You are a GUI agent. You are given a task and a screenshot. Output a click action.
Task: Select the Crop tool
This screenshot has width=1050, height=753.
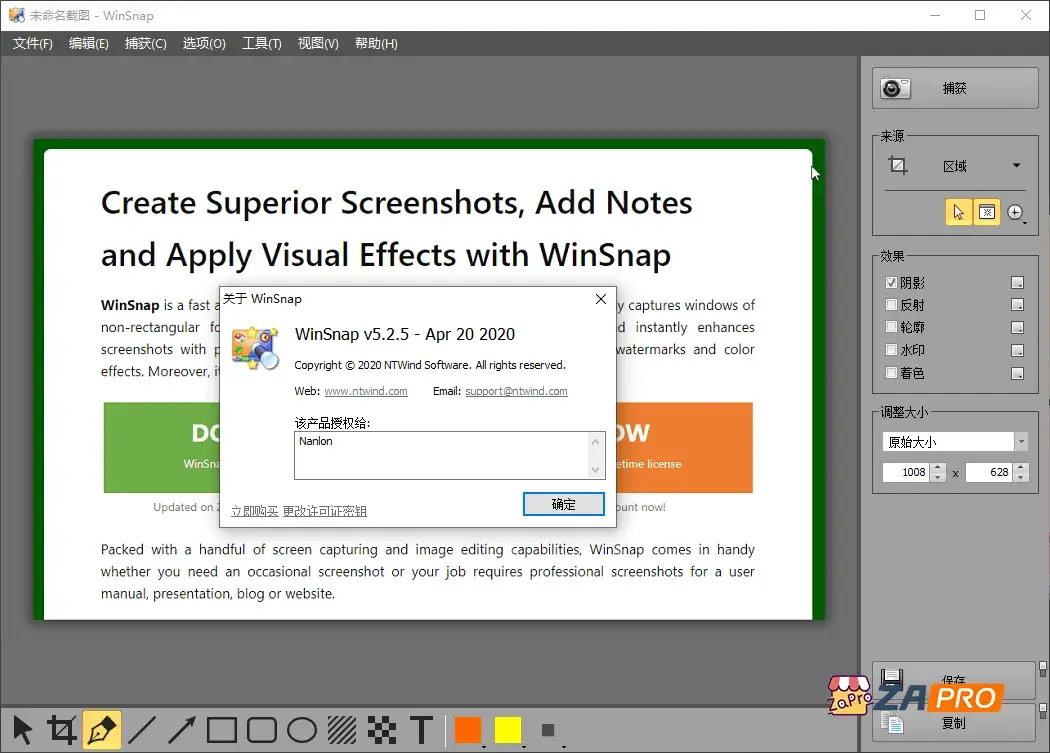(x=62, y=730)
